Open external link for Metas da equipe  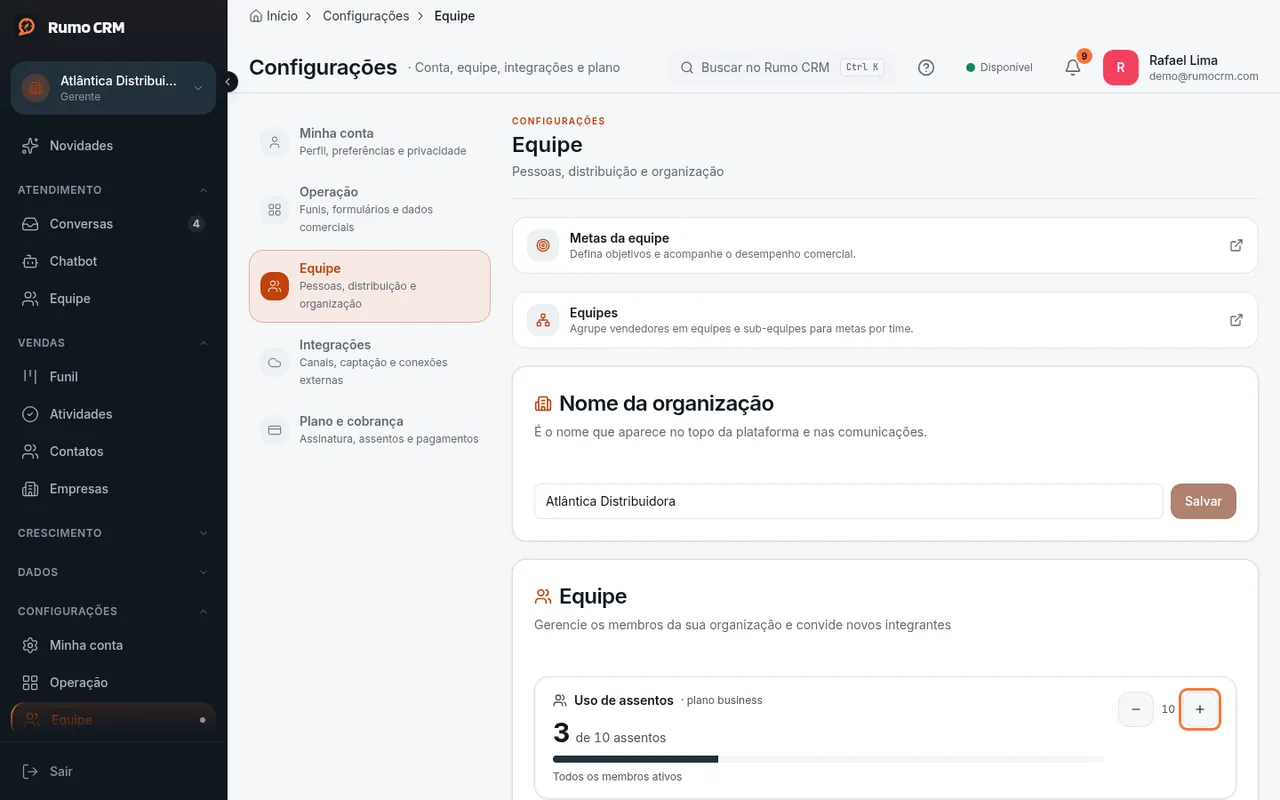[1236, 245]
